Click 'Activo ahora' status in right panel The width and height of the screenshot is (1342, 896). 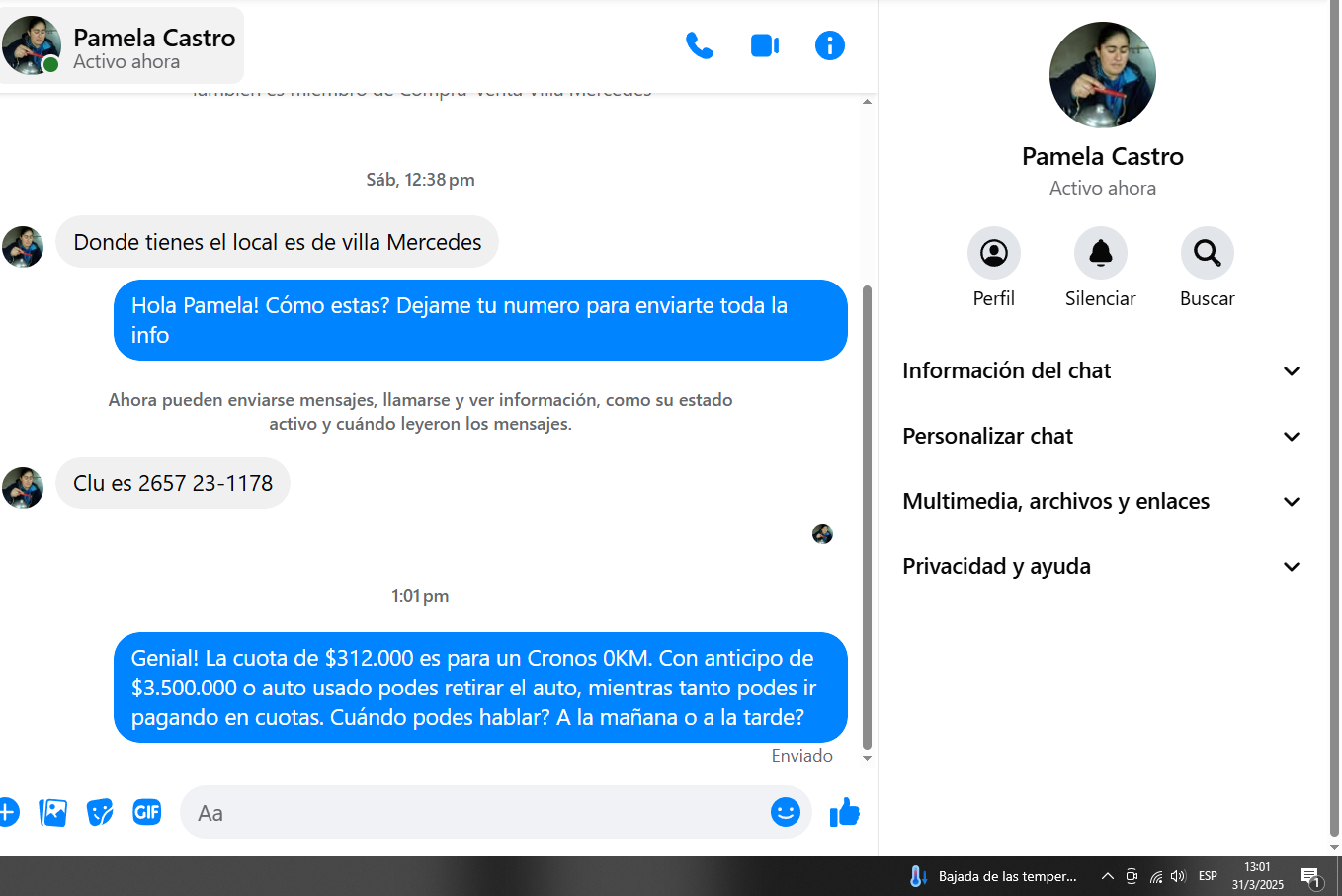click(x=1103, y=188)
